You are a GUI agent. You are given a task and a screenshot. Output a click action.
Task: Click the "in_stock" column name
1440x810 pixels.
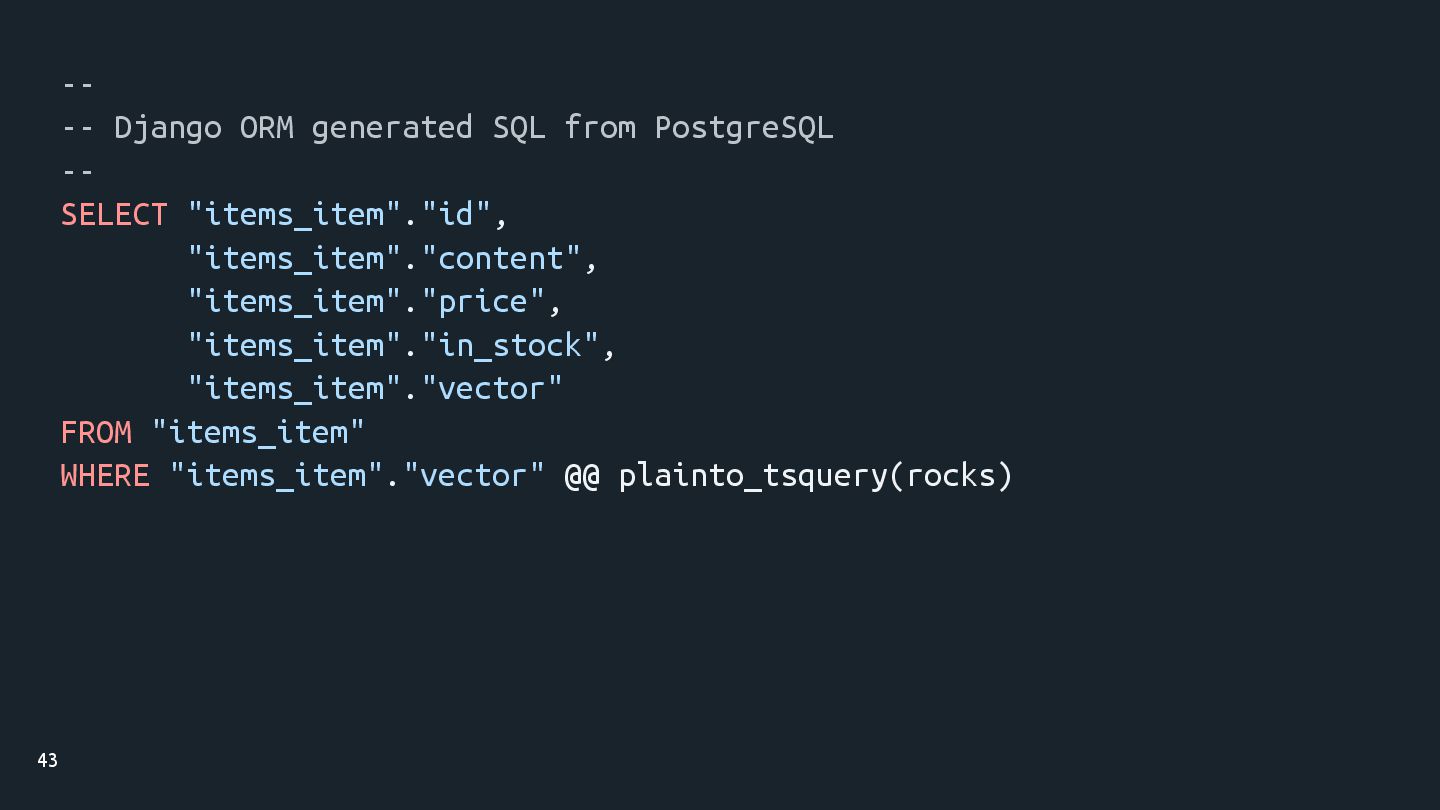click(x=510, y=345)
